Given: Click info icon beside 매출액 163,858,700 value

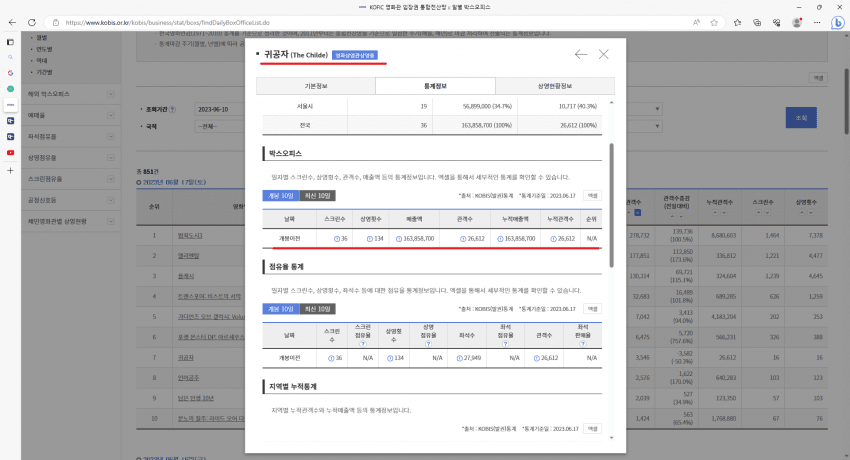Looking at the screenshot, I should 399,238.
